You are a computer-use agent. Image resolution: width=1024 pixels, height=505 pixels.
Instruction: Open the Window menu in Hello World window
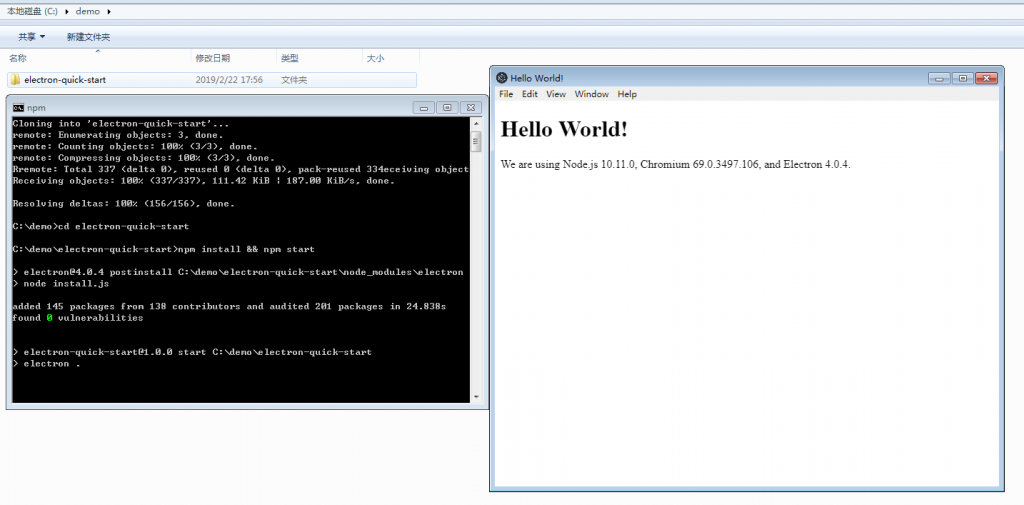coord(591,94)
